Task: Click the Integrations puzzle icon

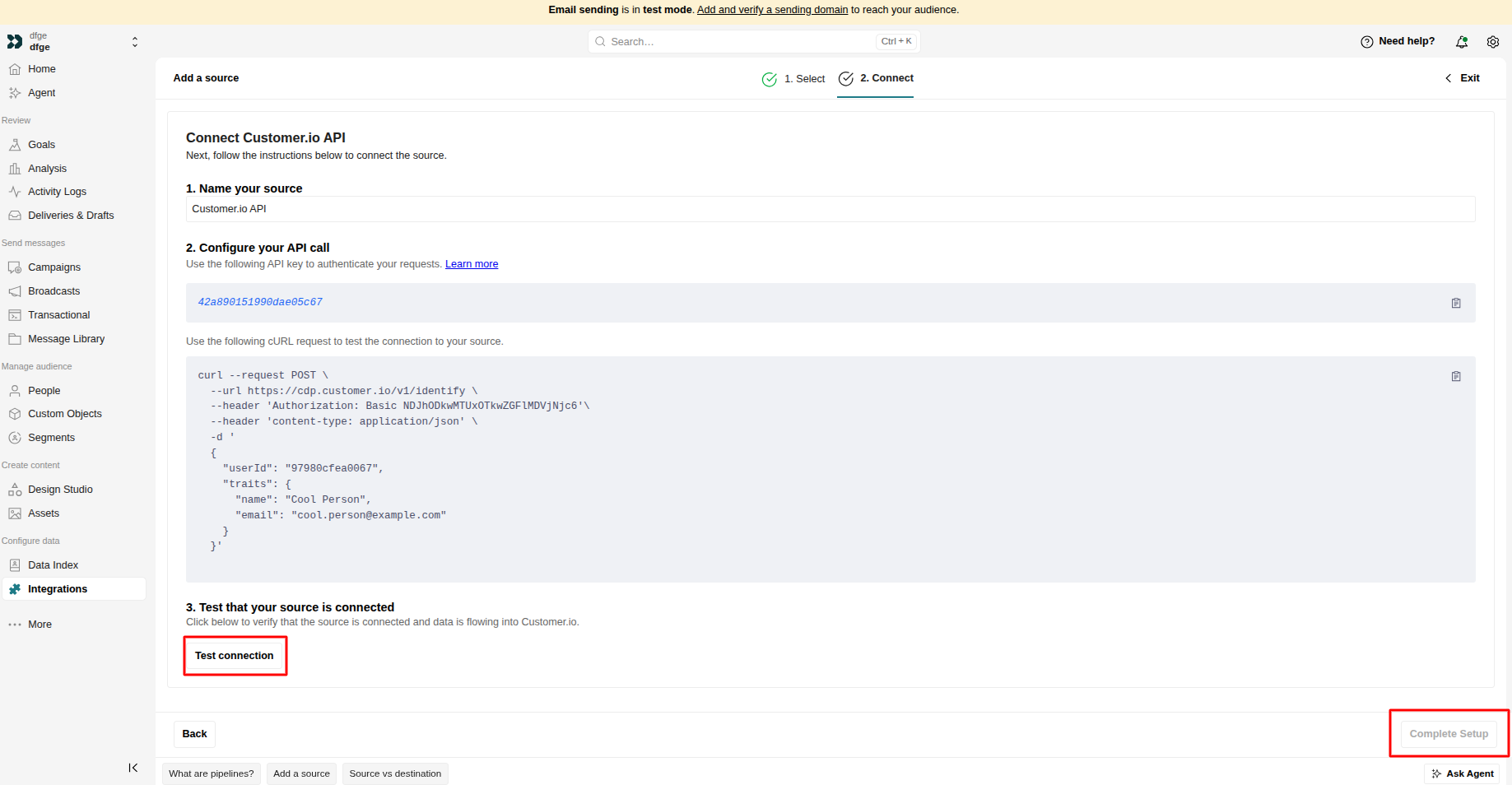Action: [15, 589]
